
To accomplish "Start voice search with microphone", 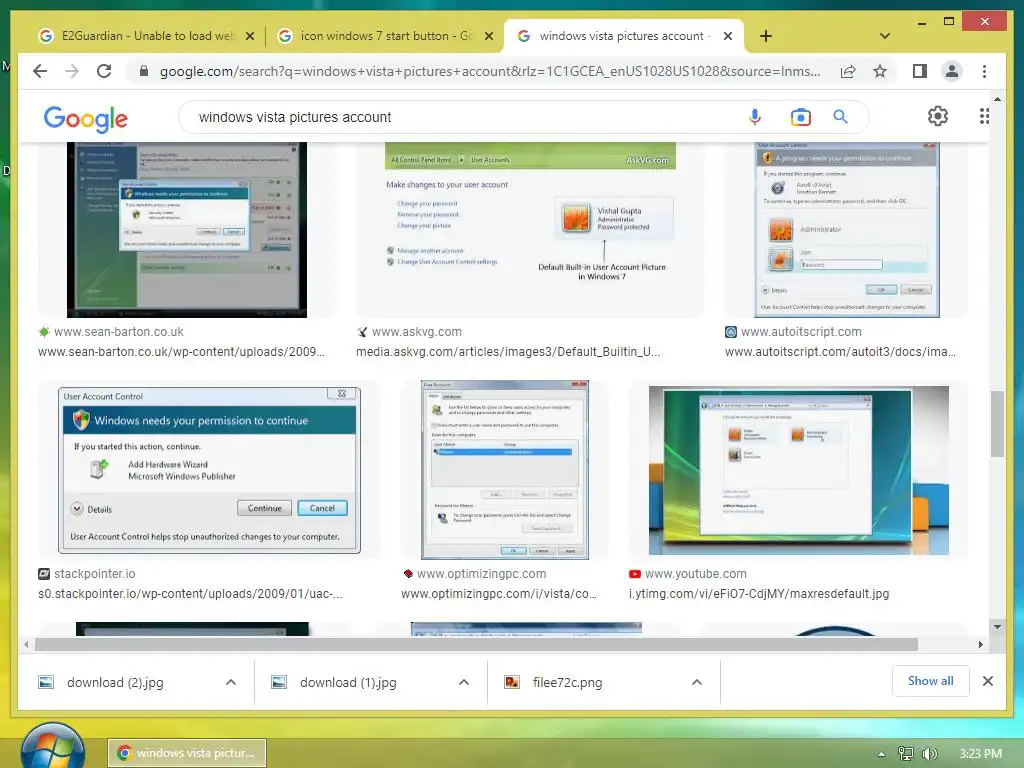I will [x=754, y=117].
